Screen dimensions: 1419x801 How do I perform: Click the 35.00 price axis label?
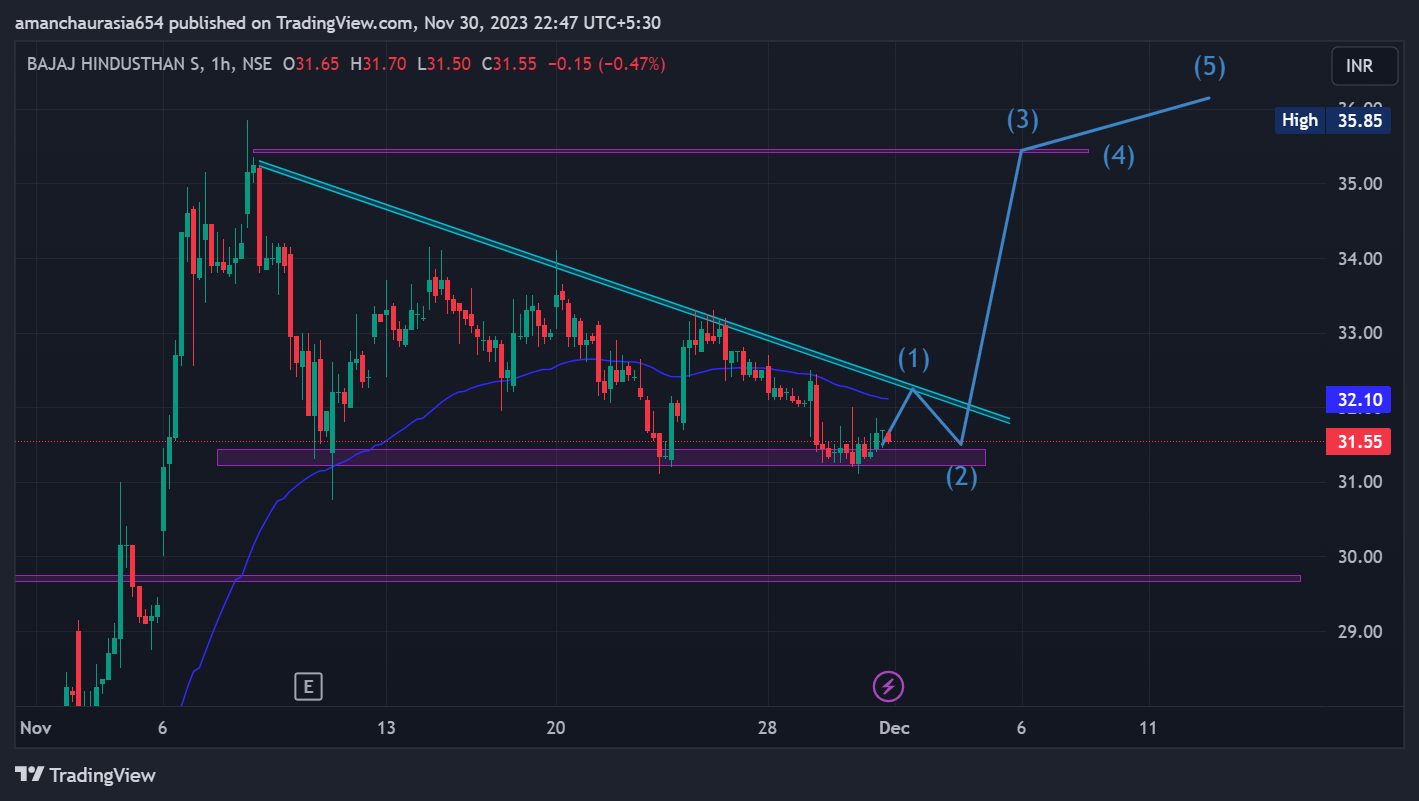[1362, 184]
